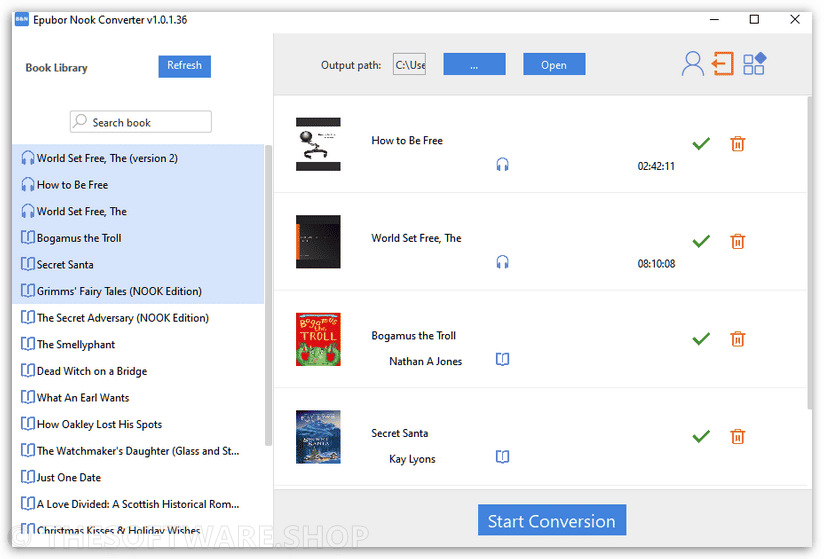Click book icon beside Nathan A Jones
824x559 pixels.
tap(502, 359)
